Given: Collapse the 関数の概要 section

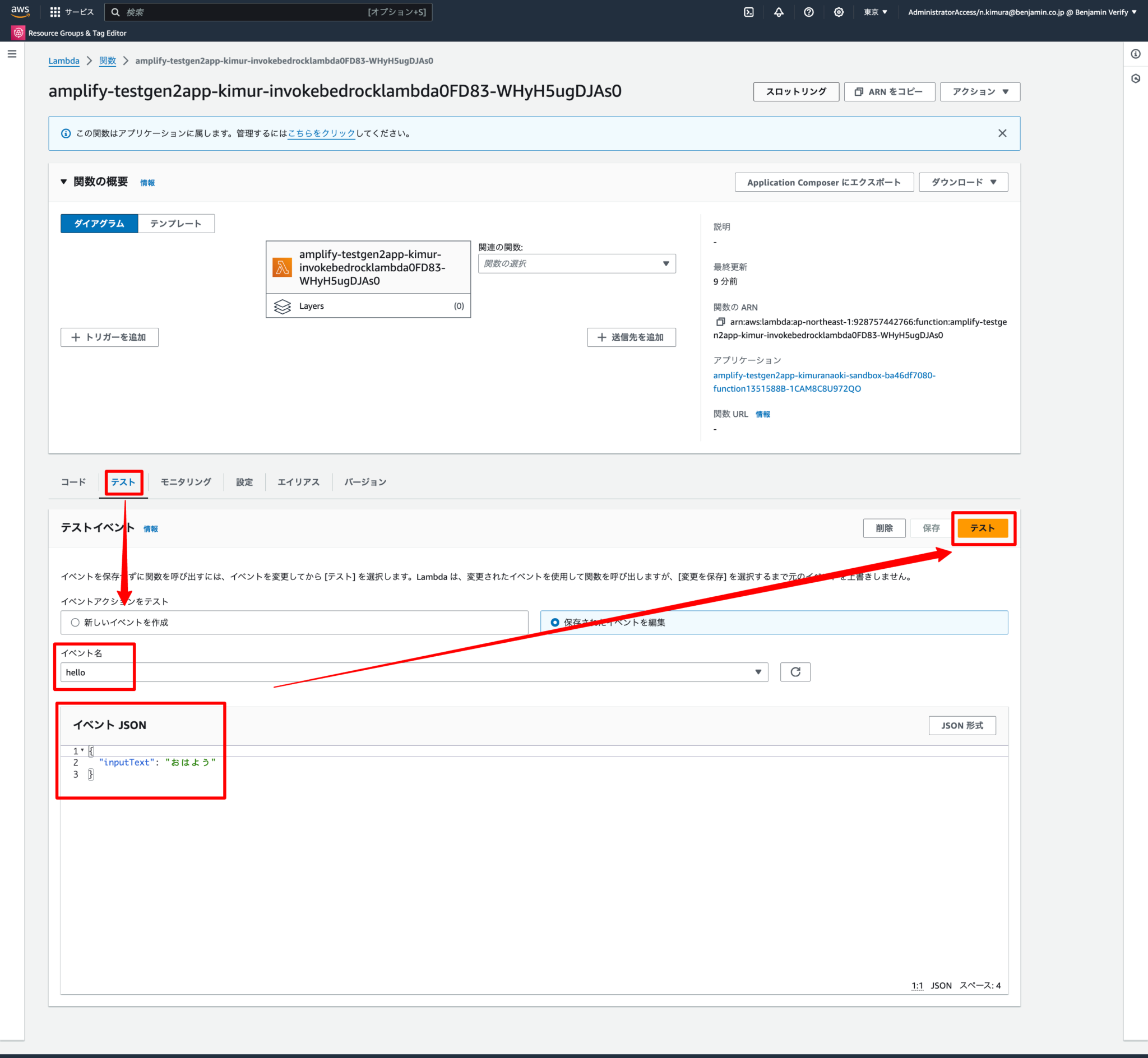Looking at the screenshot, I should (63, 182).
